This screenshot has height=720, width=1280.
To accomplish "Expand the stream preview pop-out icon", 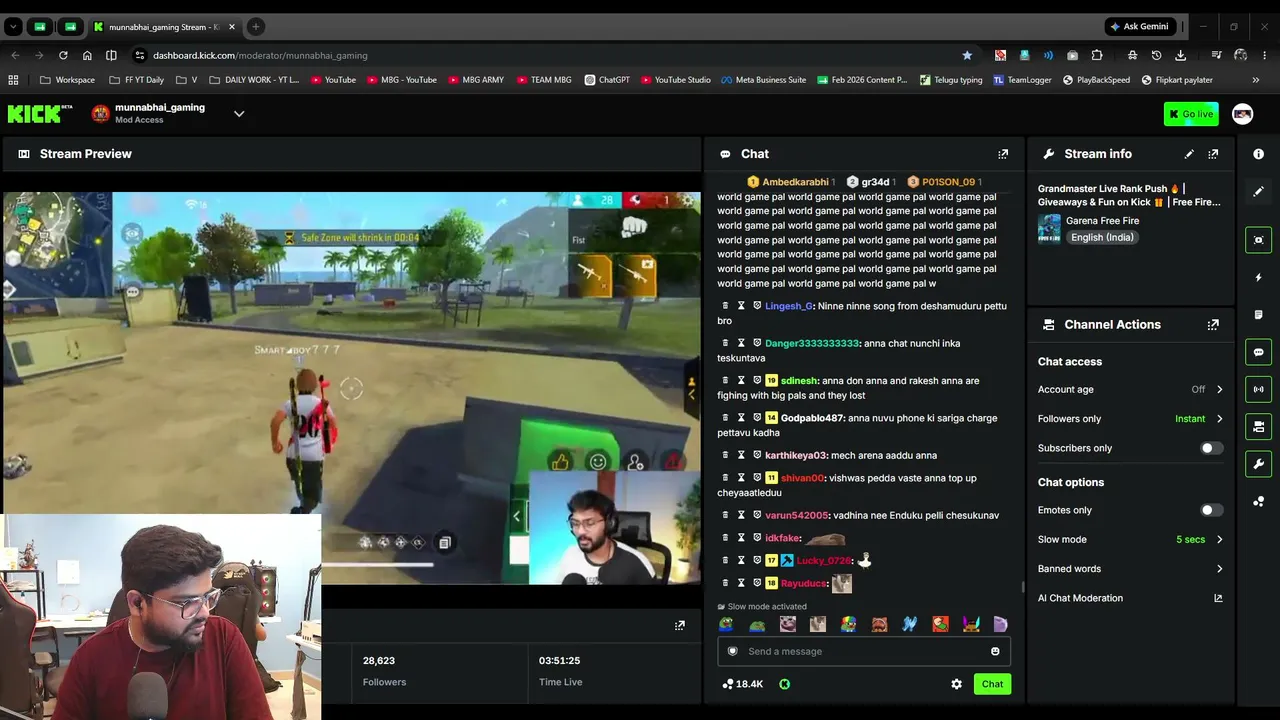I will (680, 625).
